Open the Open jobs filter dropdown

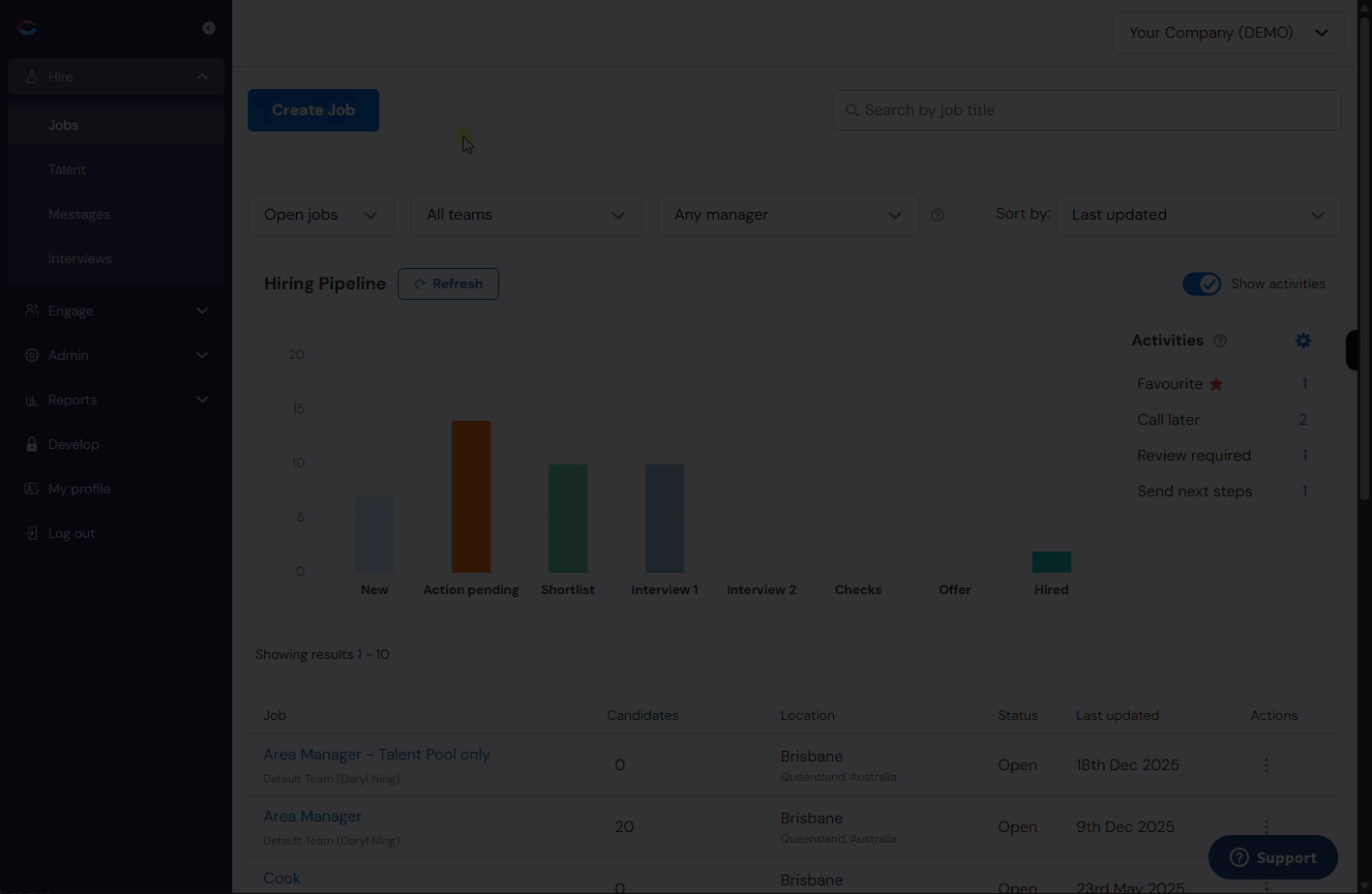321,215
